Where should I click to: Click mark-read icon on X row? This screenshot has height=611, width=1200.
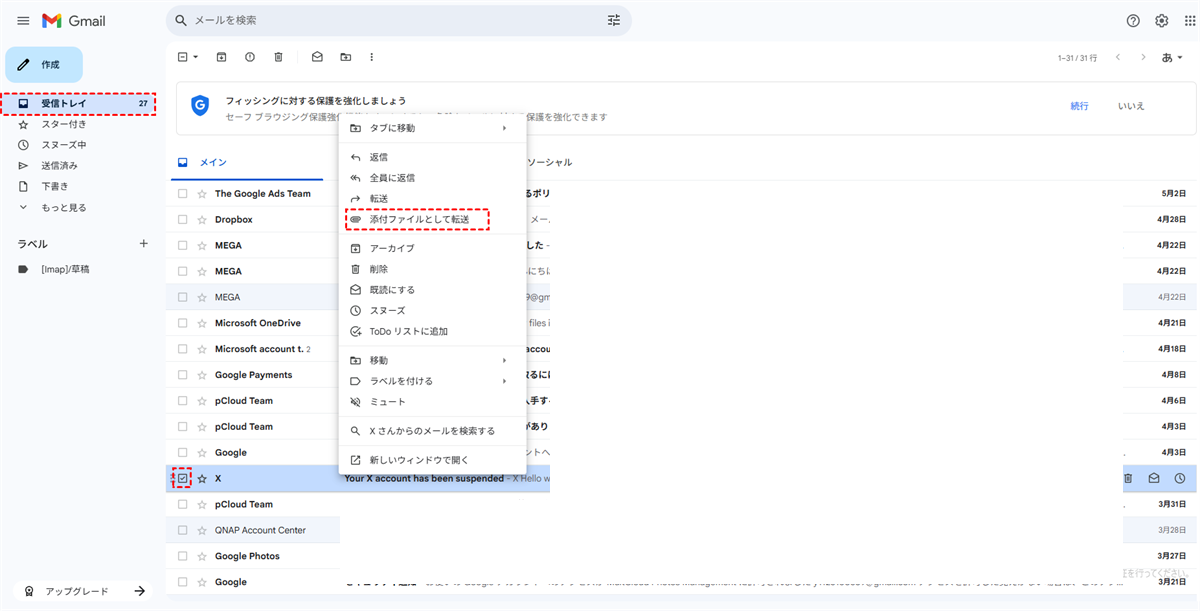pos(1153,479)
